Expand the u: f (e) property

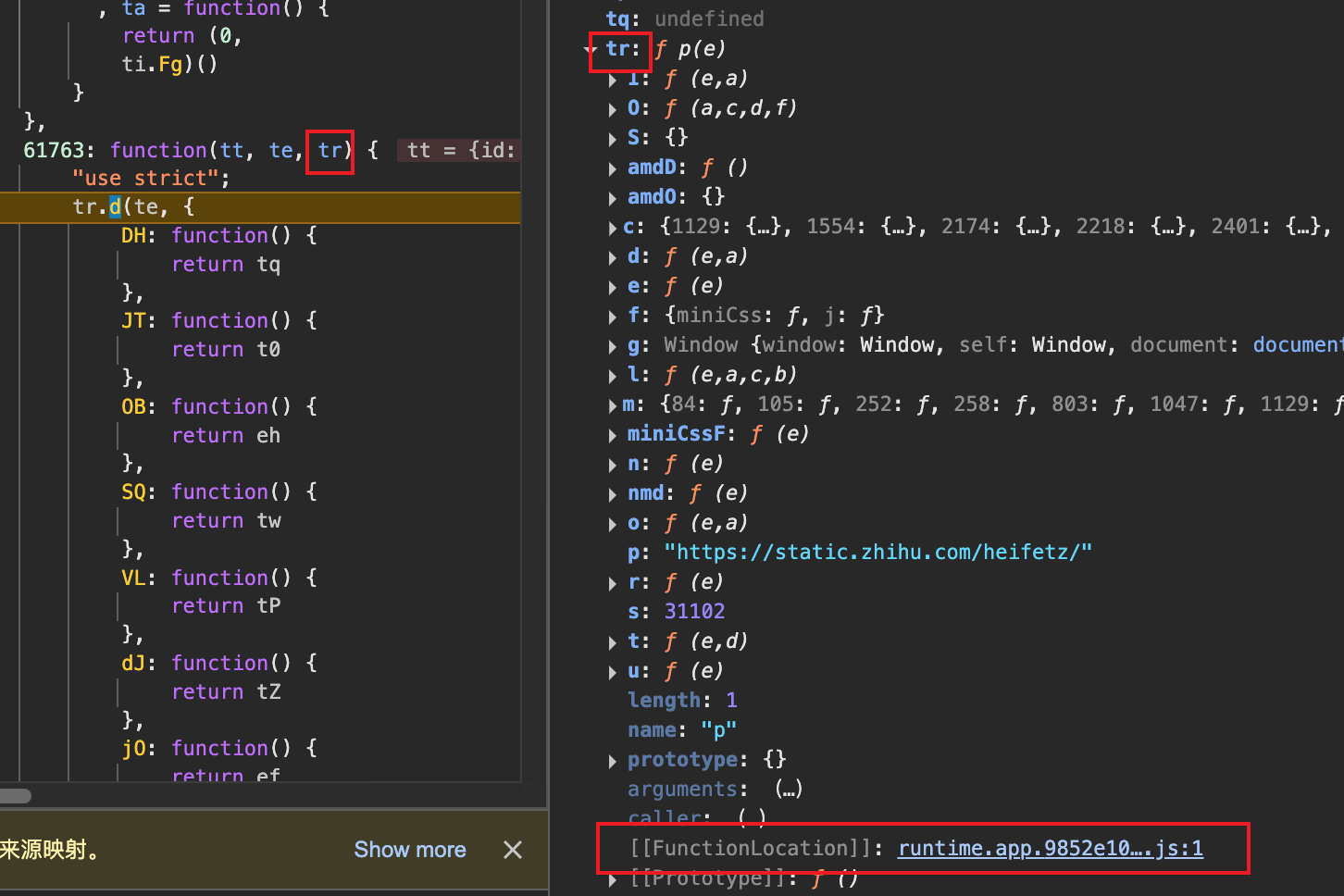point(613,672)
